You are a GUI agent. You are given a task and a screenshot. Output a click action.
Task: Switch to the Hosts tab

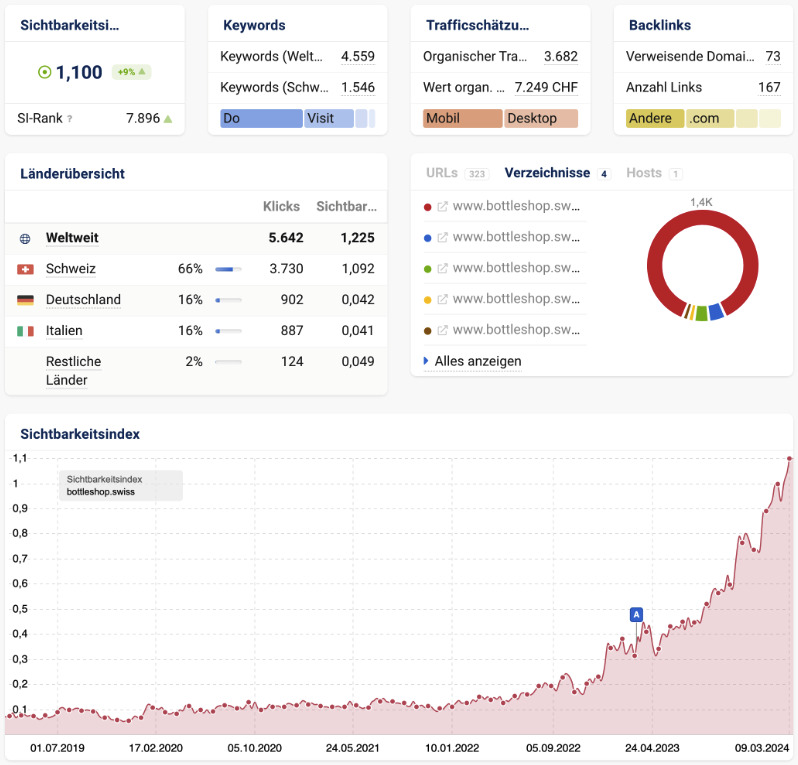pos(644,173)
